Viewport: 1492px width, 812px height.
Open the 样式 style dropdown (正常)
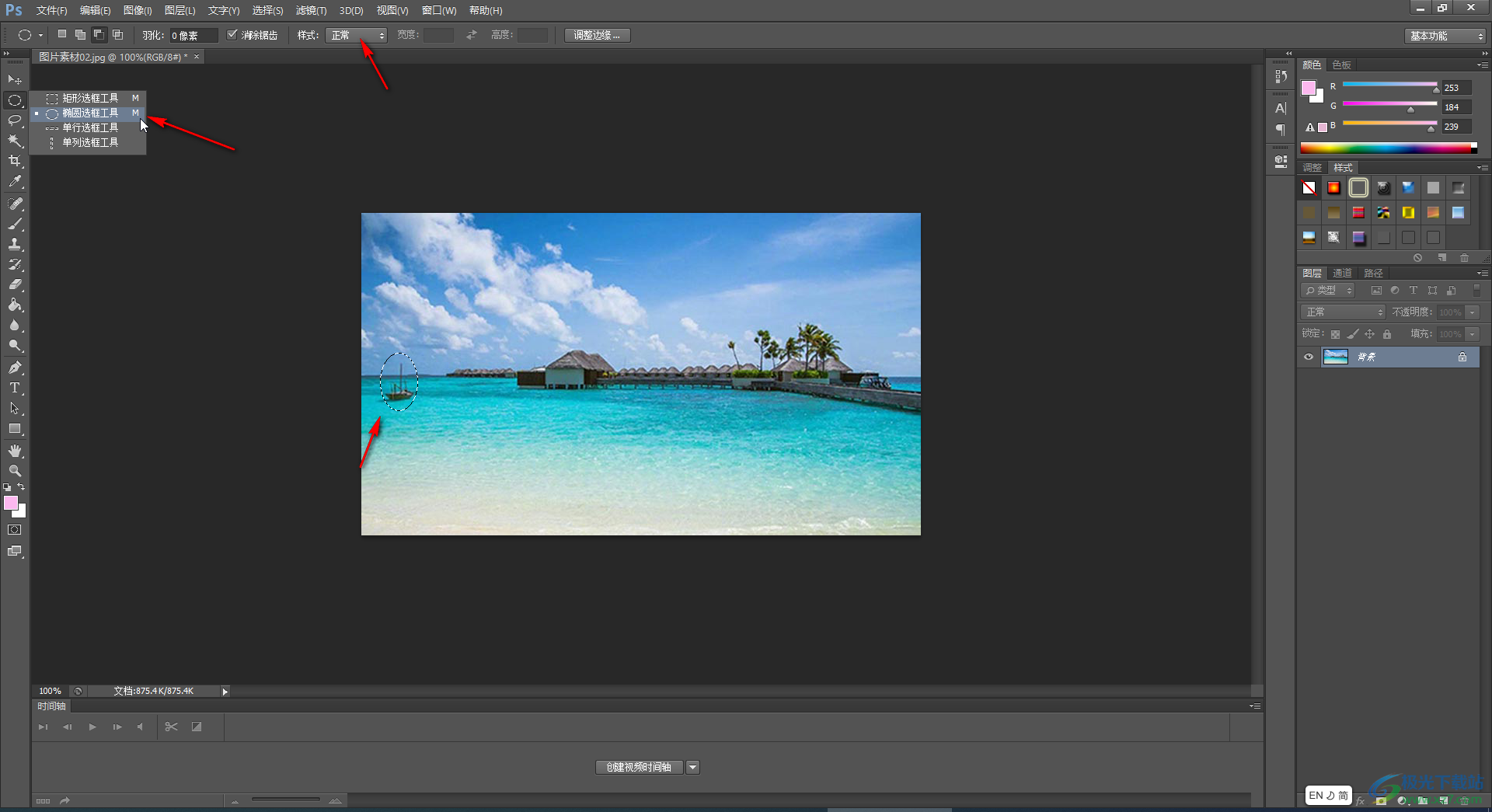point(357,35)
